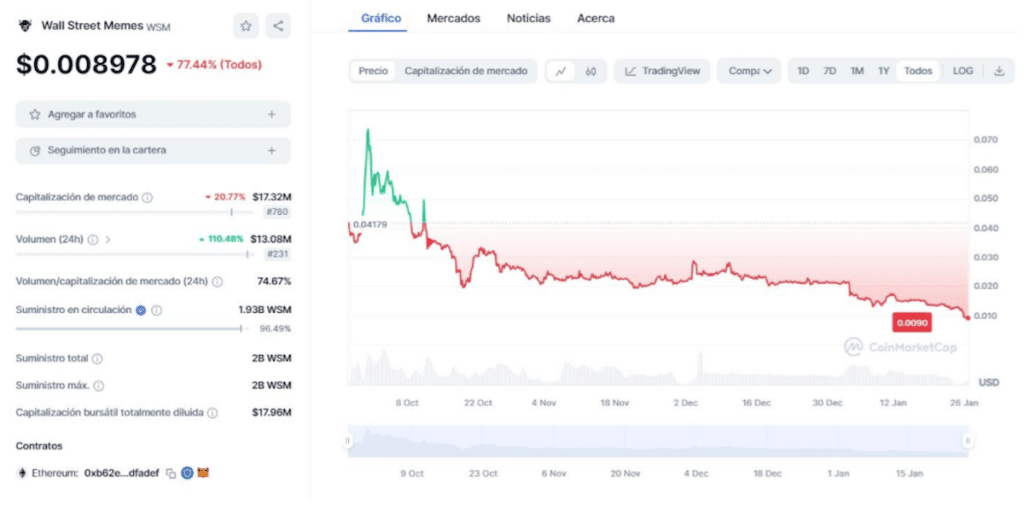Image resolution: width=1024 pixels, height=505 pixels.
Task: Click the 0.070 price axis label
Action: coord(985,140)
